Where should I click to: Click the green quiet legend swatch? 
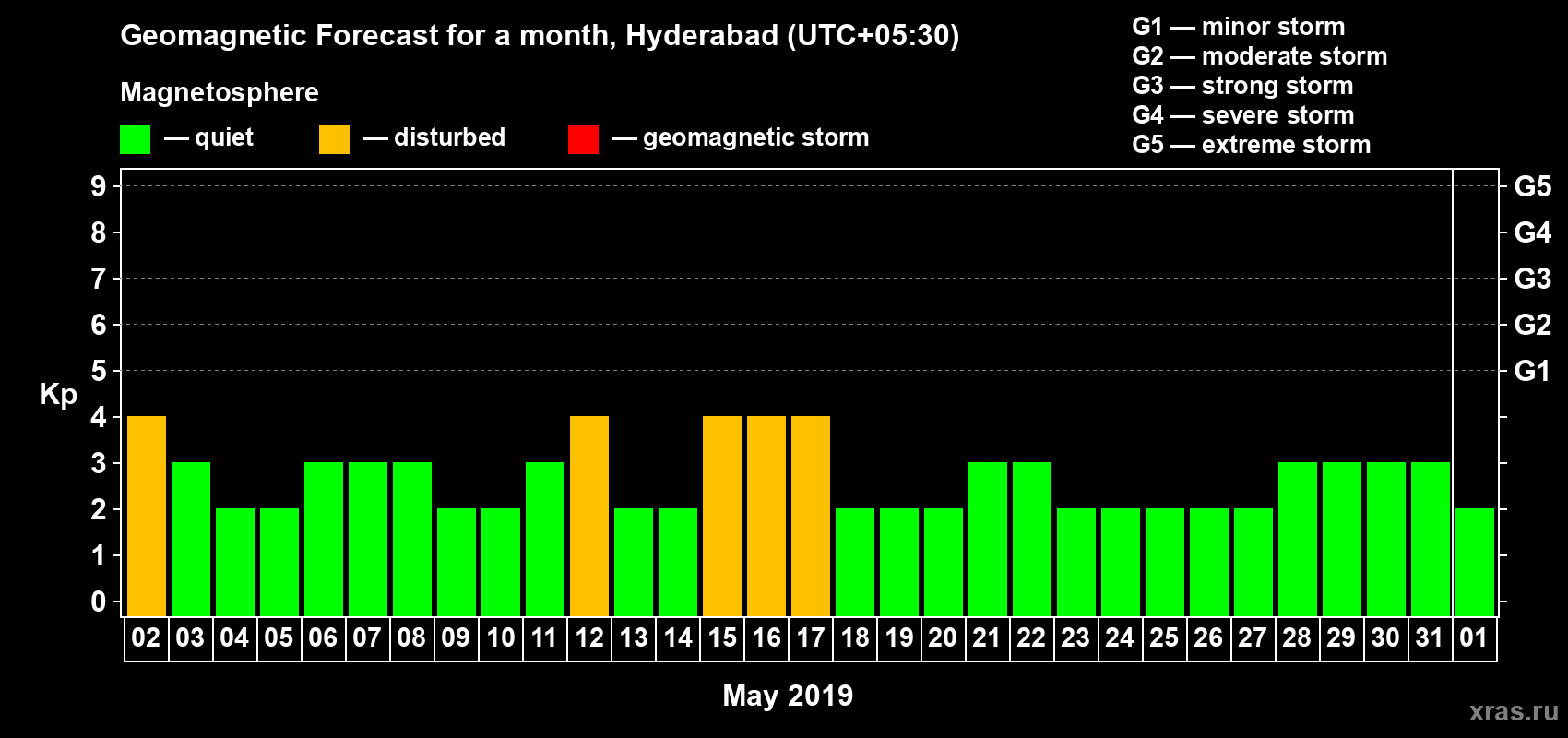coord(136,139)
